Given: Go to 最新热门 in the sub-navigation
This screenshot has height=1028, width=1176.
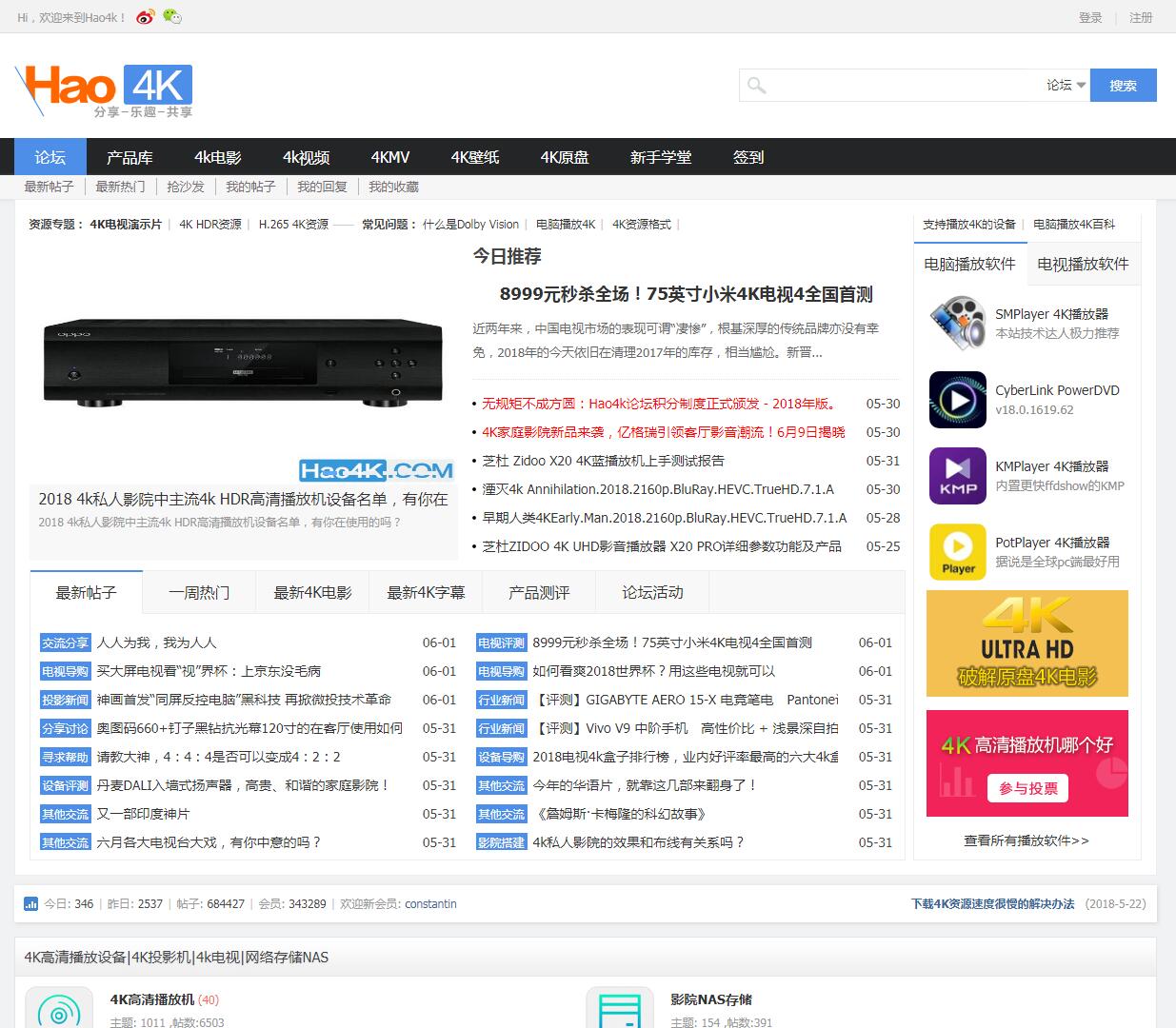Looking at the screenshot, I should click(120, 187).
